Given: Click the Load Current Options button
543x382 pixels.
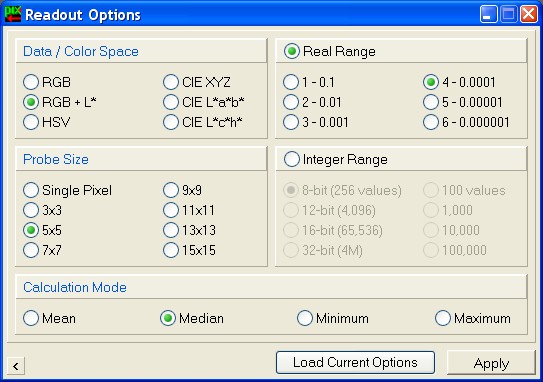Looking at the screenshot, I should pyautogui.click(x=355, y=363).
